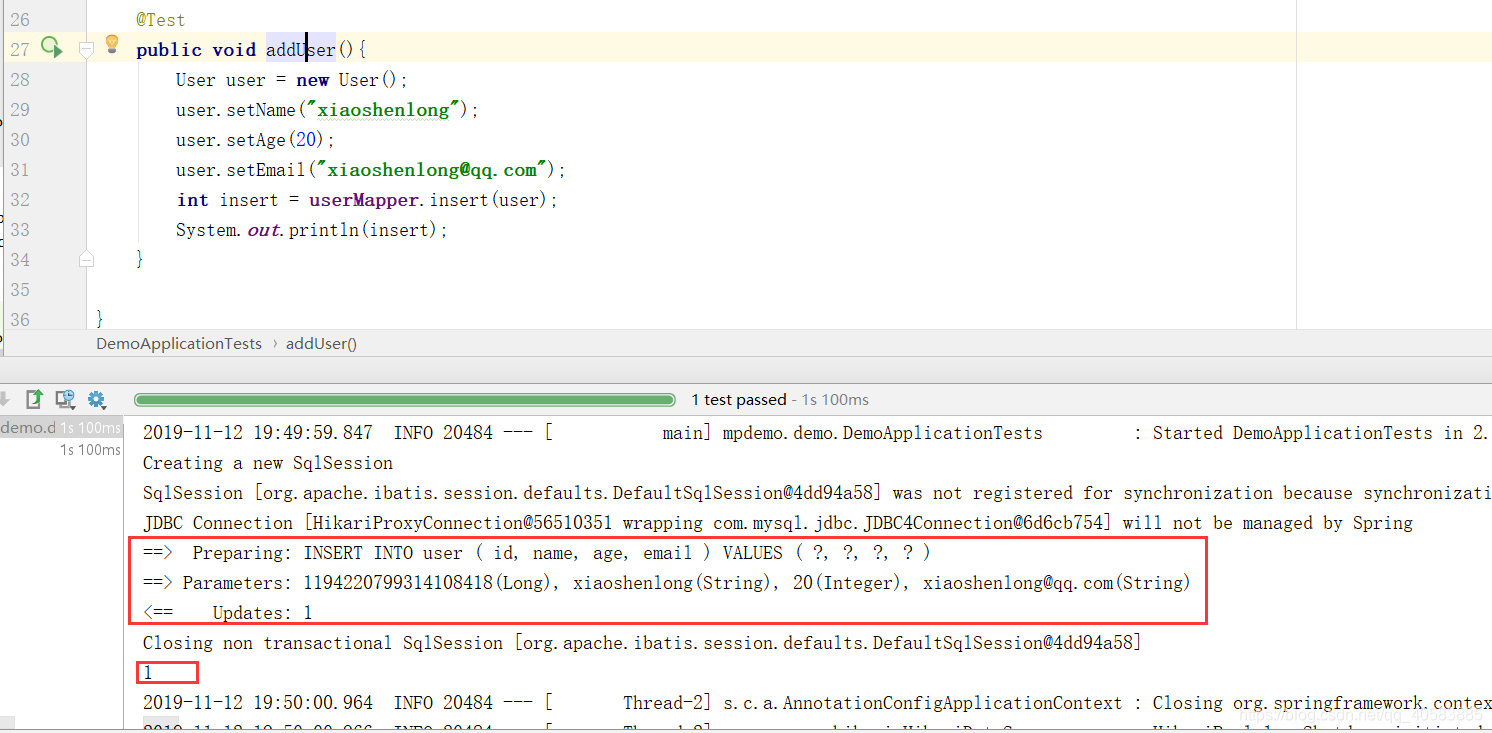
Task: Open the test history clock icon
Action: 66,399
